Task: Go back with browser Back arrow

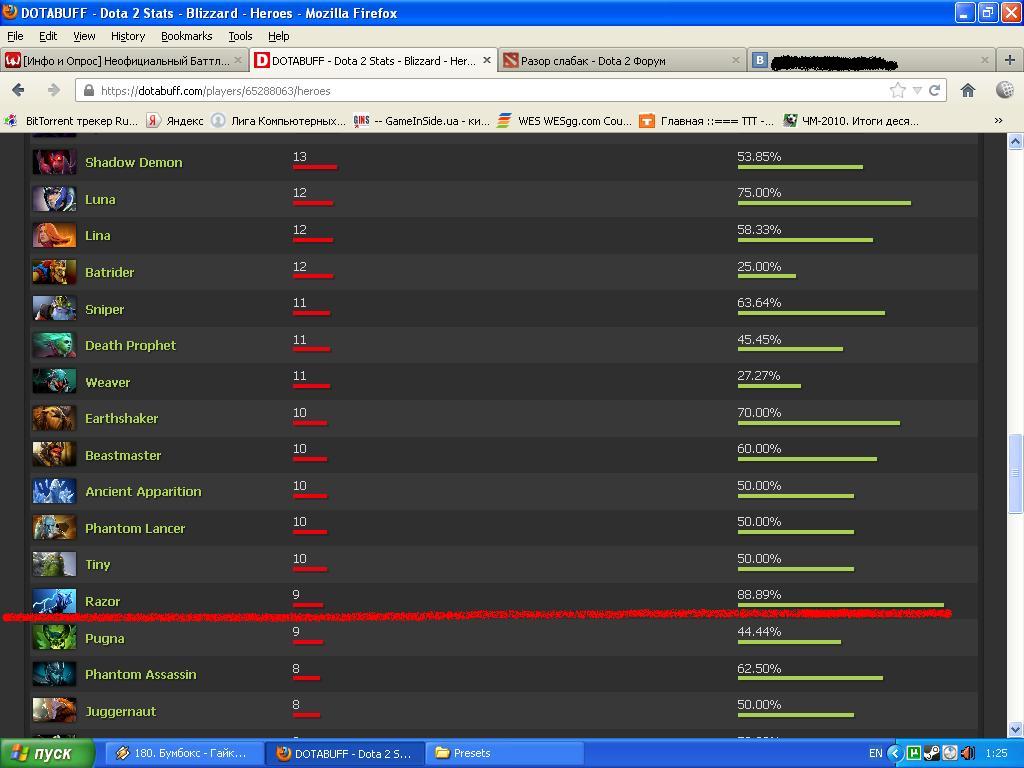Action: click(18, 90)
